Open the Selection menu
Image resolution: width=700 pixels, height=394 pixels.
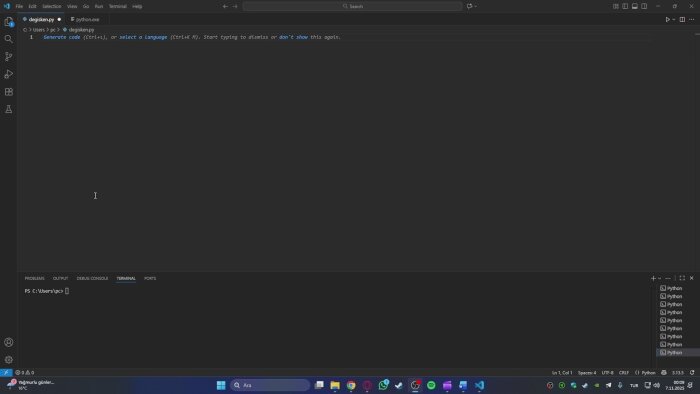click(52, 6)
